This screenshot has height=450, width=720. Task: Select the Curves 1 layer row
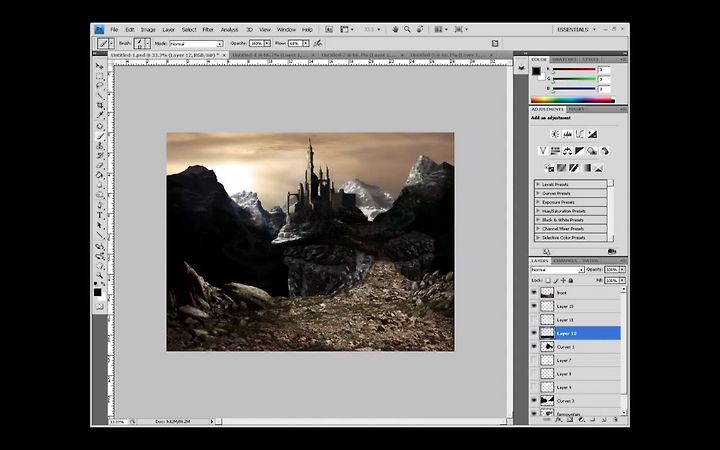click(575, 347)
